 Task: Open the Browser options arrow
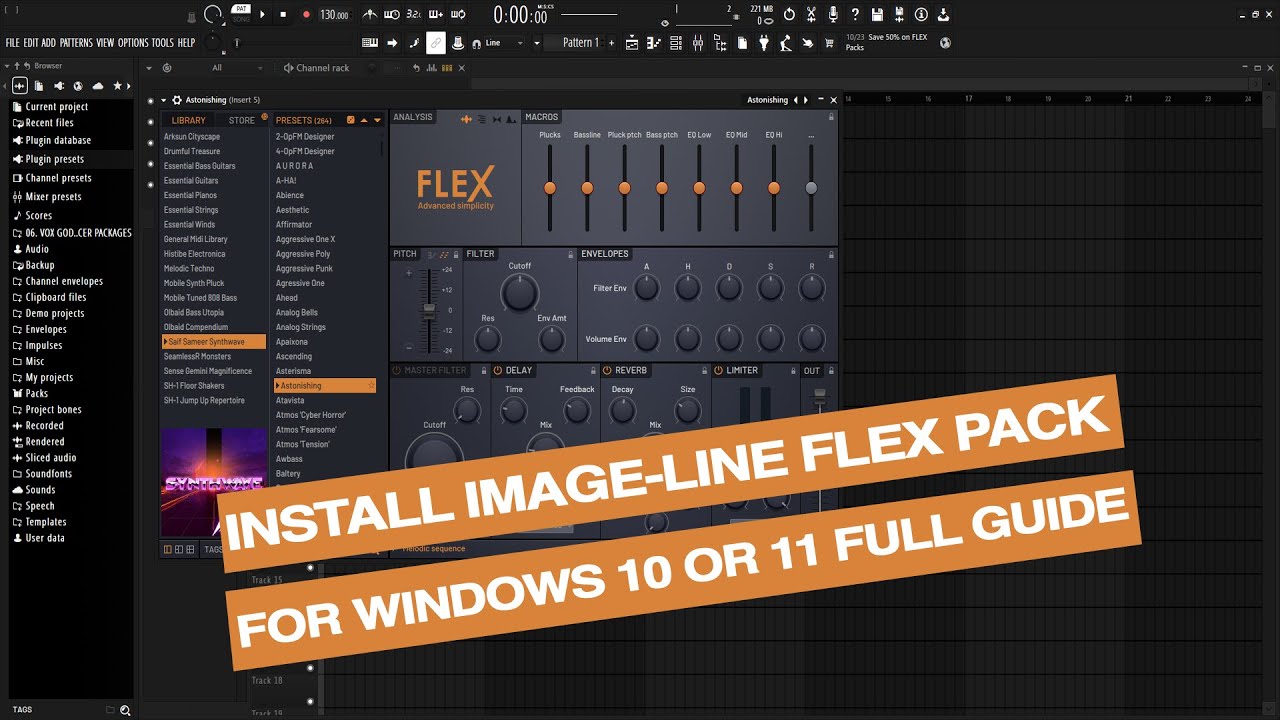(8, 66)
